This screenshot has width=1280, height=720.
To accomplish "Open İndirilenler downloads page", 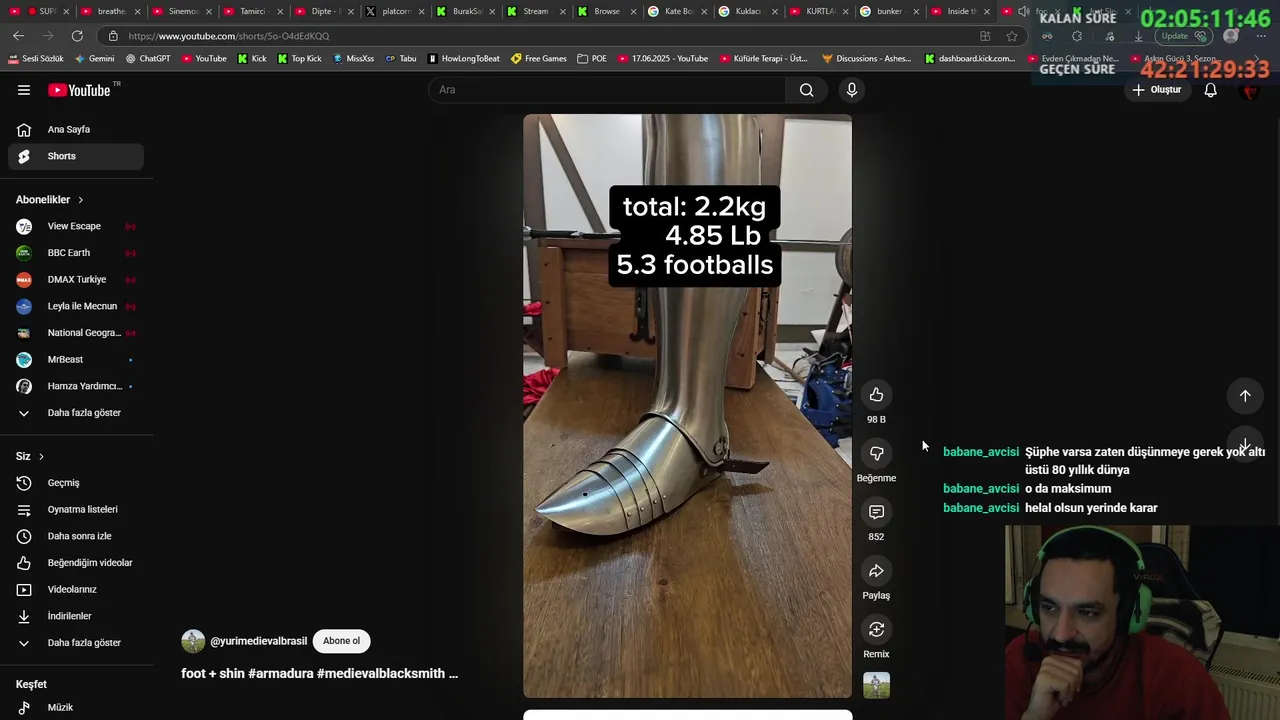I will tap(76, 616).
